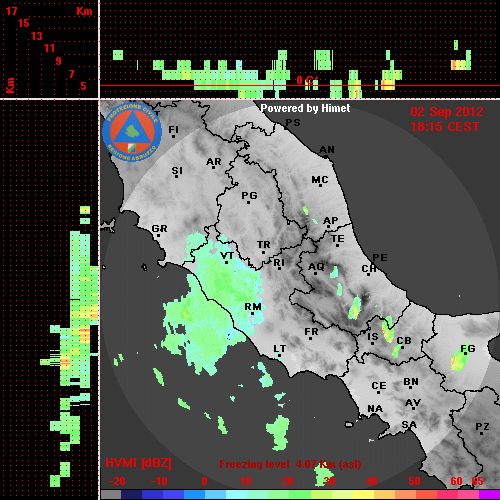Click the SA city label on map
The image size is (500, 500).
pos(409,425)
